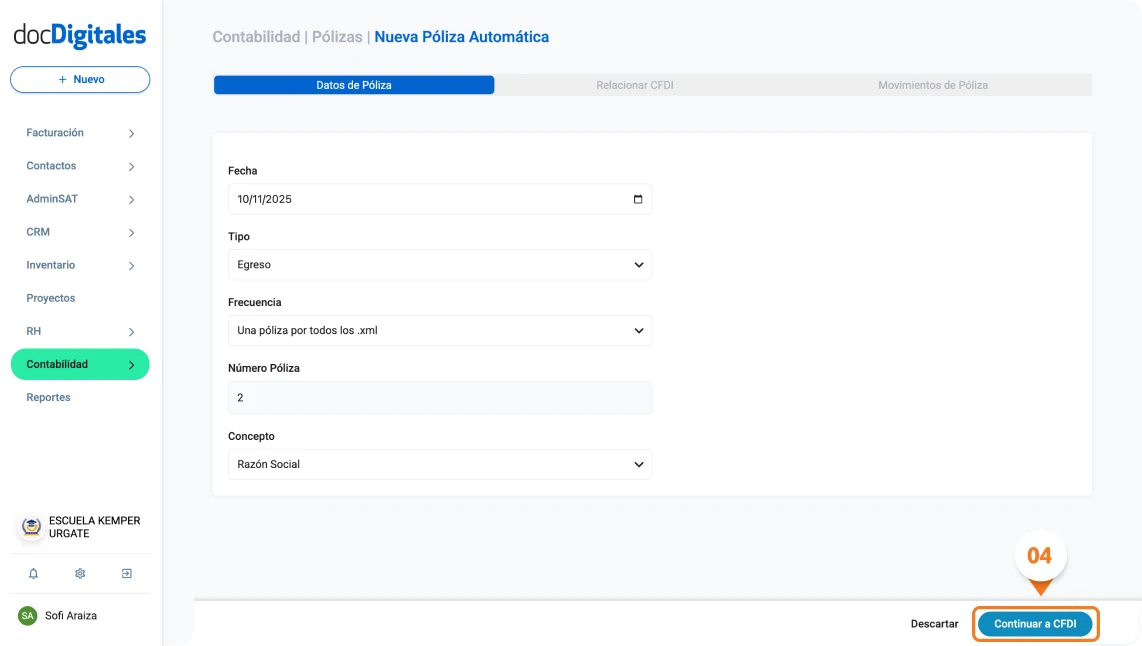Switch to the Relacionar CFDI tab
Image resolution: width=1142 pixels, height=646 pixels.
pos(634,85)
